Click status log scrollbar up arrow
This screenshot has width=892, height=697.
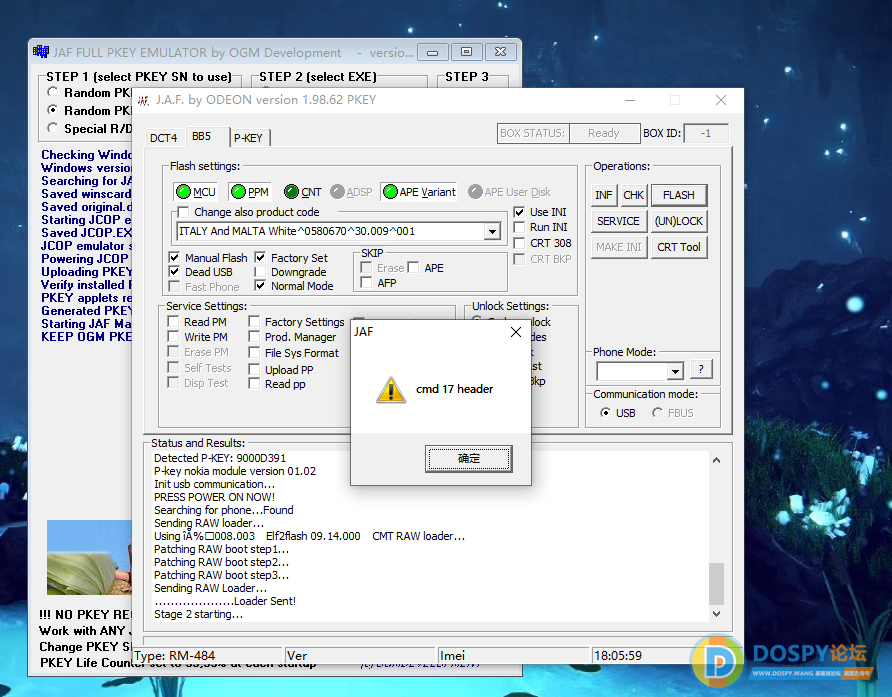[717, 460]
